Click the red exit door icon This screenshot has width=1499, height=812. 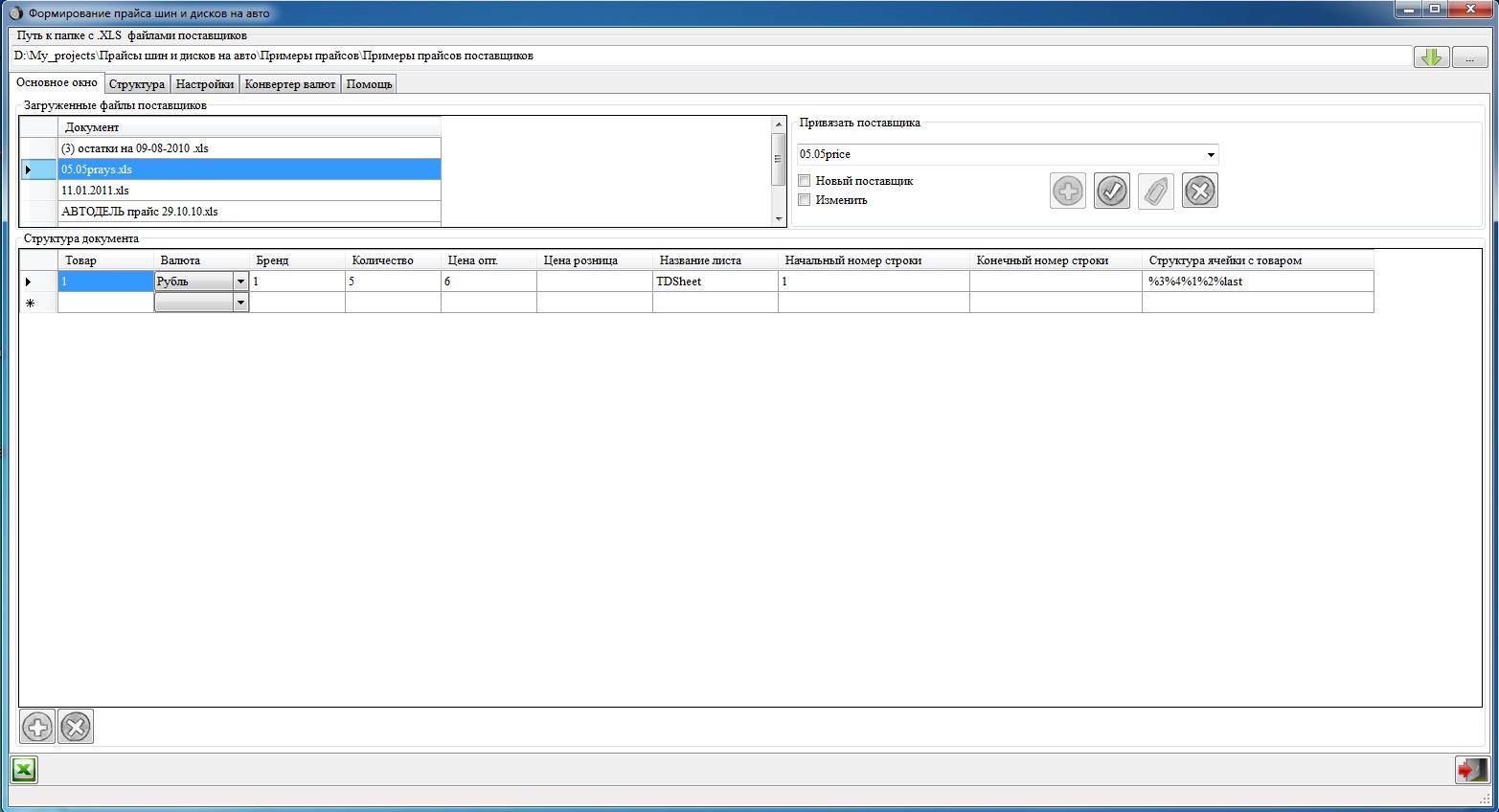[x=1472, y=769]
